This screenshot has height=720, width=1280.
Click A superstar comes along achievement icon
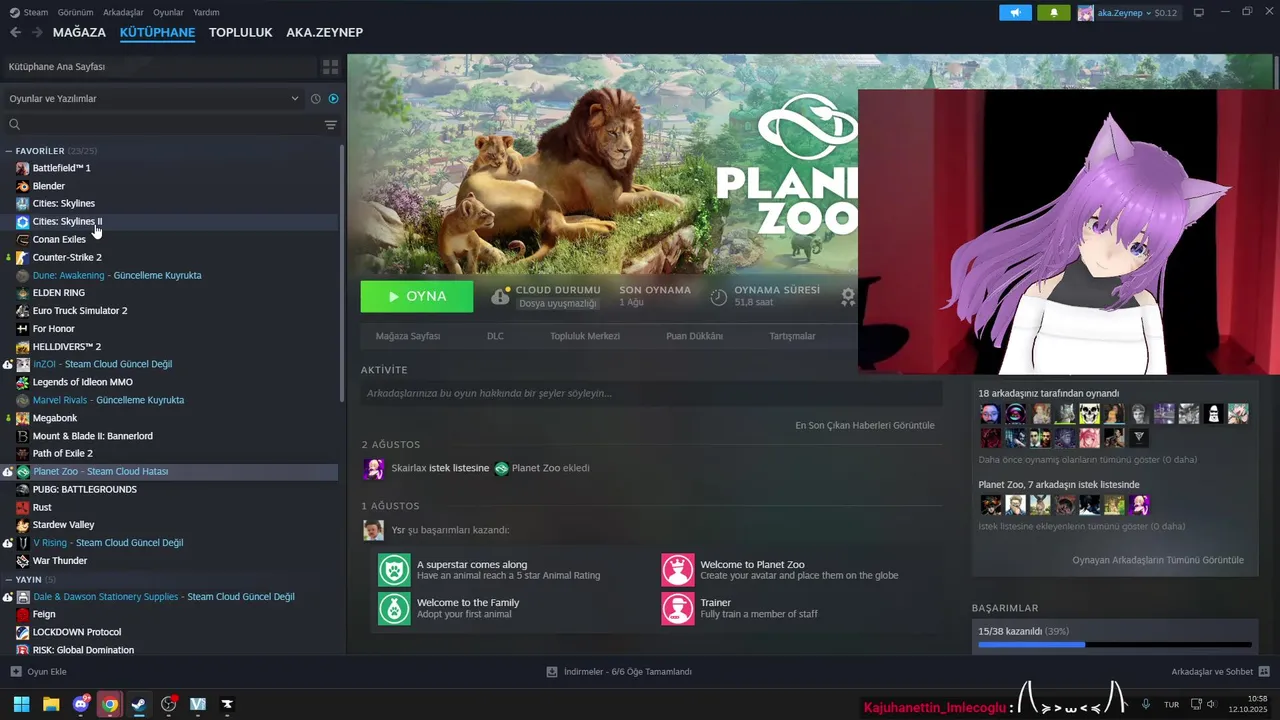(x=394, y=569)
